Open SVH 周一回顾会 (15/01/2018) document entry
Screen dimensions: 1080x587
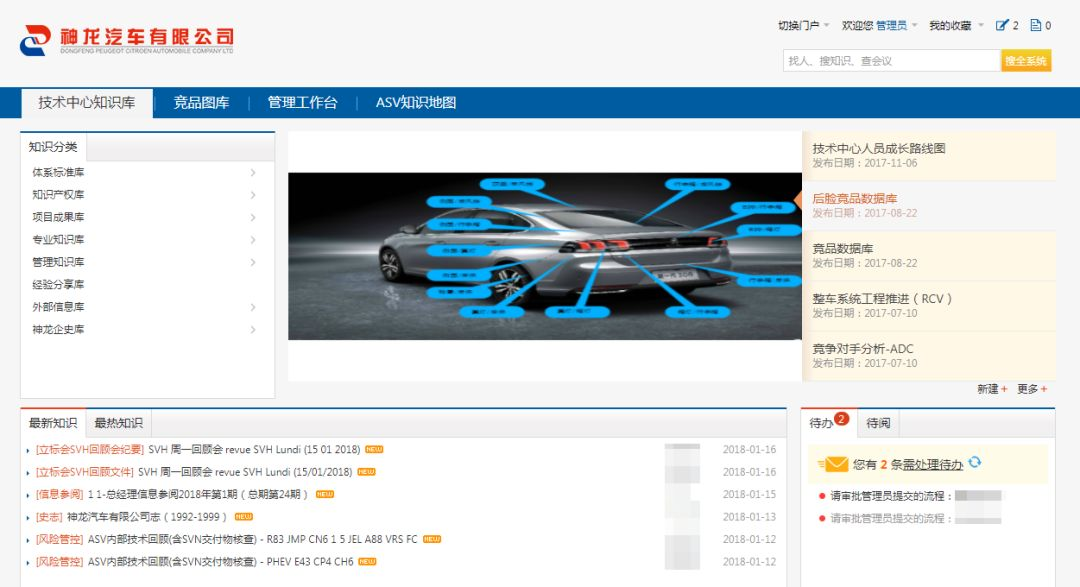tap(245, 472)
